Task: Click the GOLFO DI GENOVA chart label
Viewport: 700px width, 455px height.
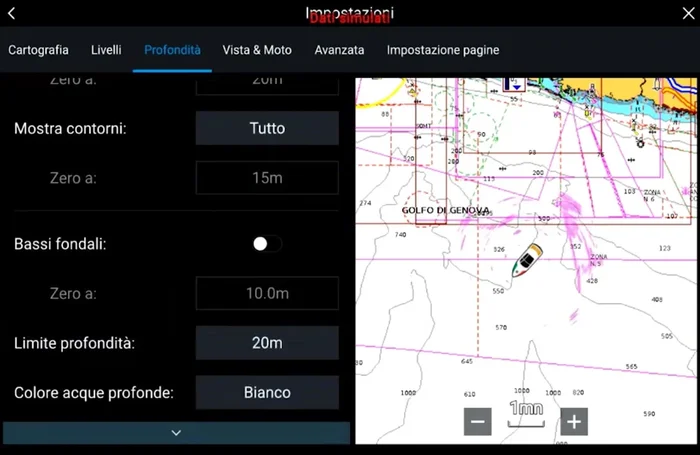Action: point(446,210)
